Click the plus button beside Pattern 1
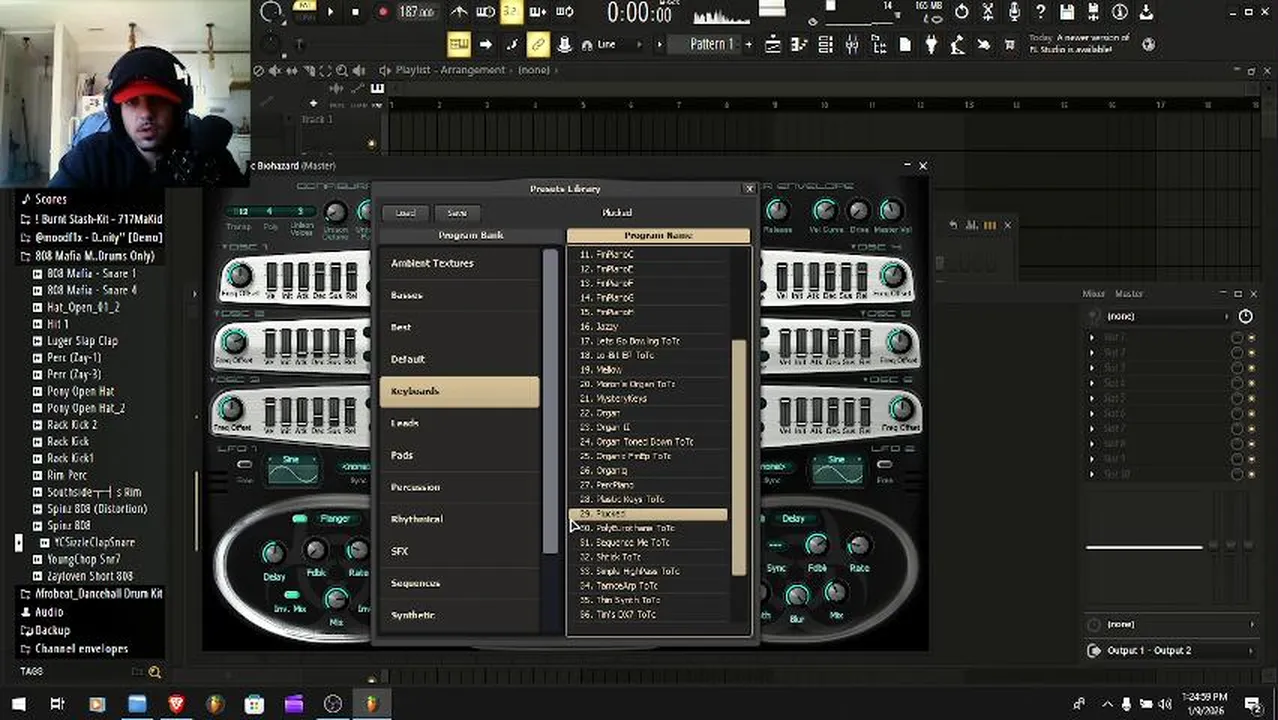The height and width of the screenshot is (720, 1278). tap(747, 44)
